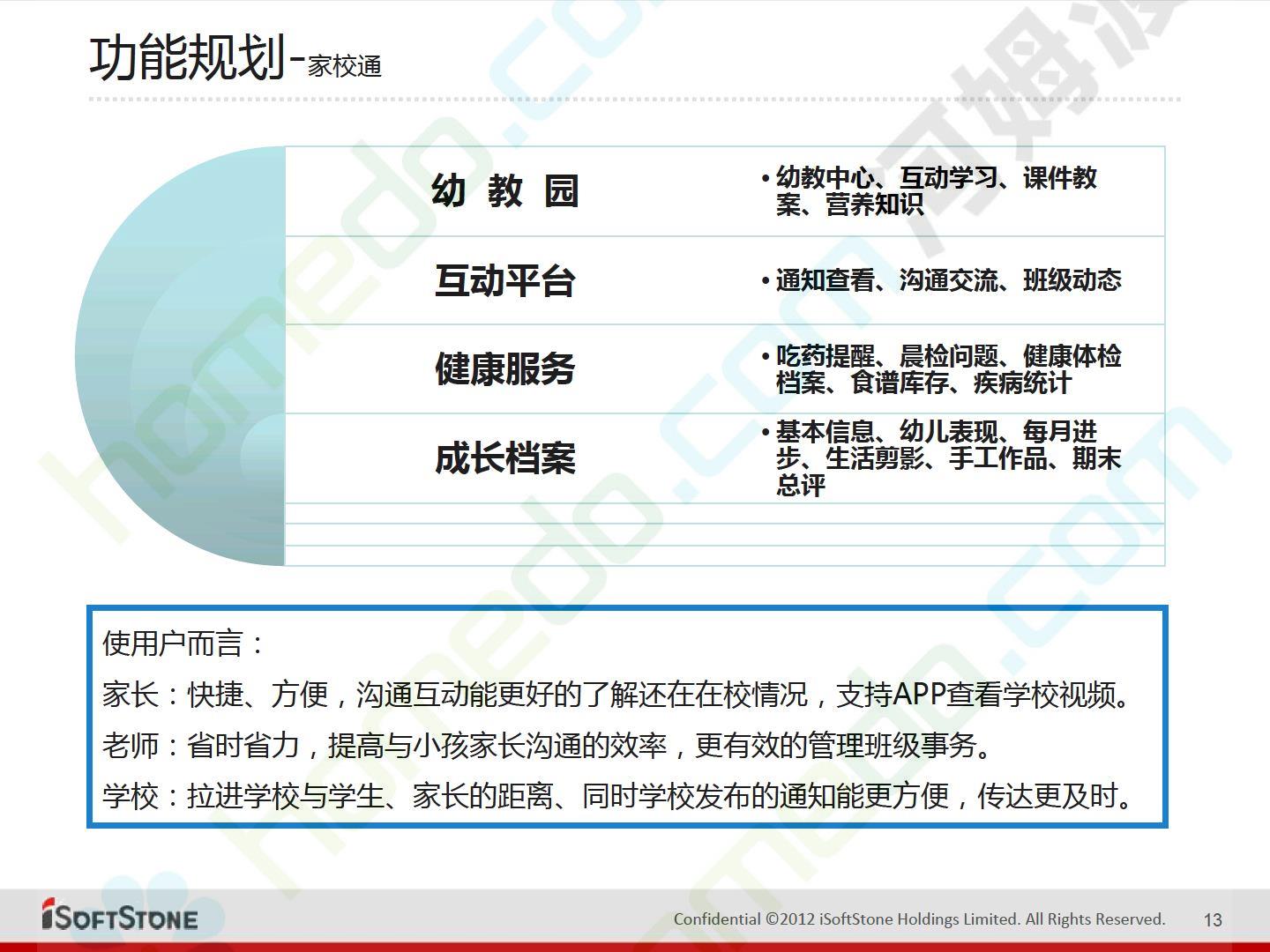Click the bullet starting with 吃药提醒
1270x952 pixels.
click(947, 368)
